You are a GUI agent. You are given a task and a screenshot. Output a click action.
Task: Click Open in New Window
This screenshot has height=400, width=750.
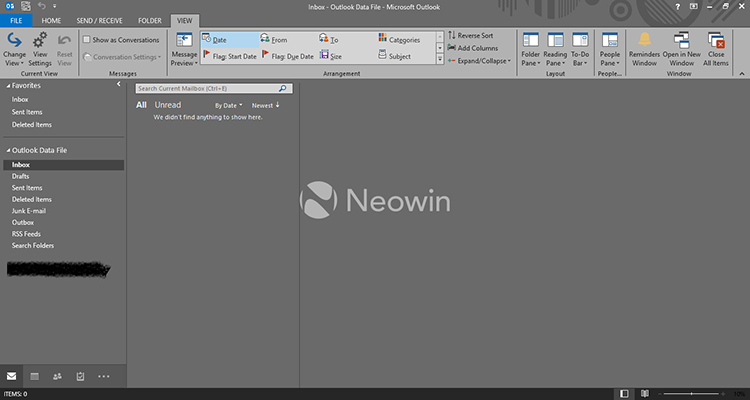(682, 49)
